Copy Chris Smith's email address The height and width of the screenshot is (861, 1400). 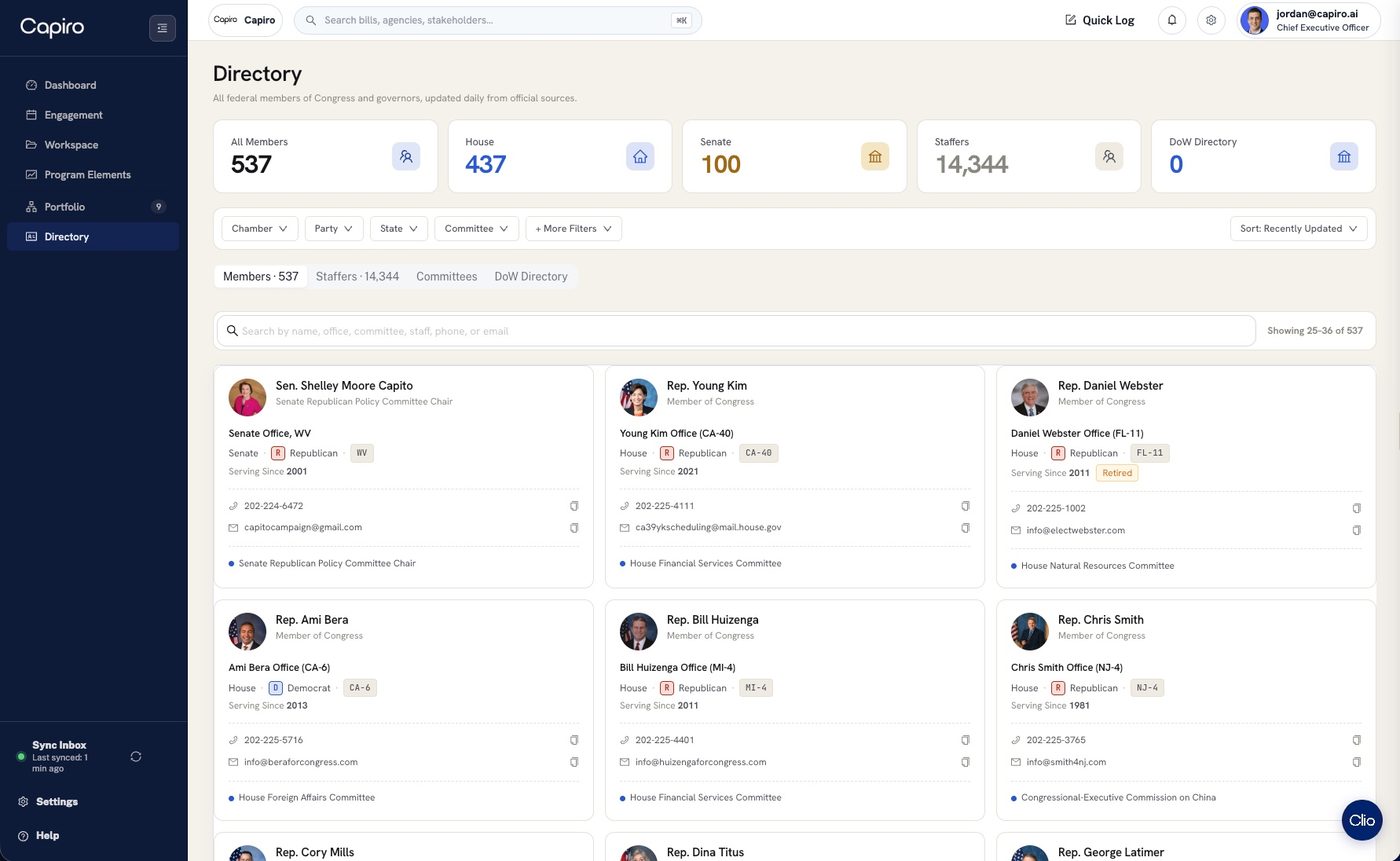(1356, 762)
